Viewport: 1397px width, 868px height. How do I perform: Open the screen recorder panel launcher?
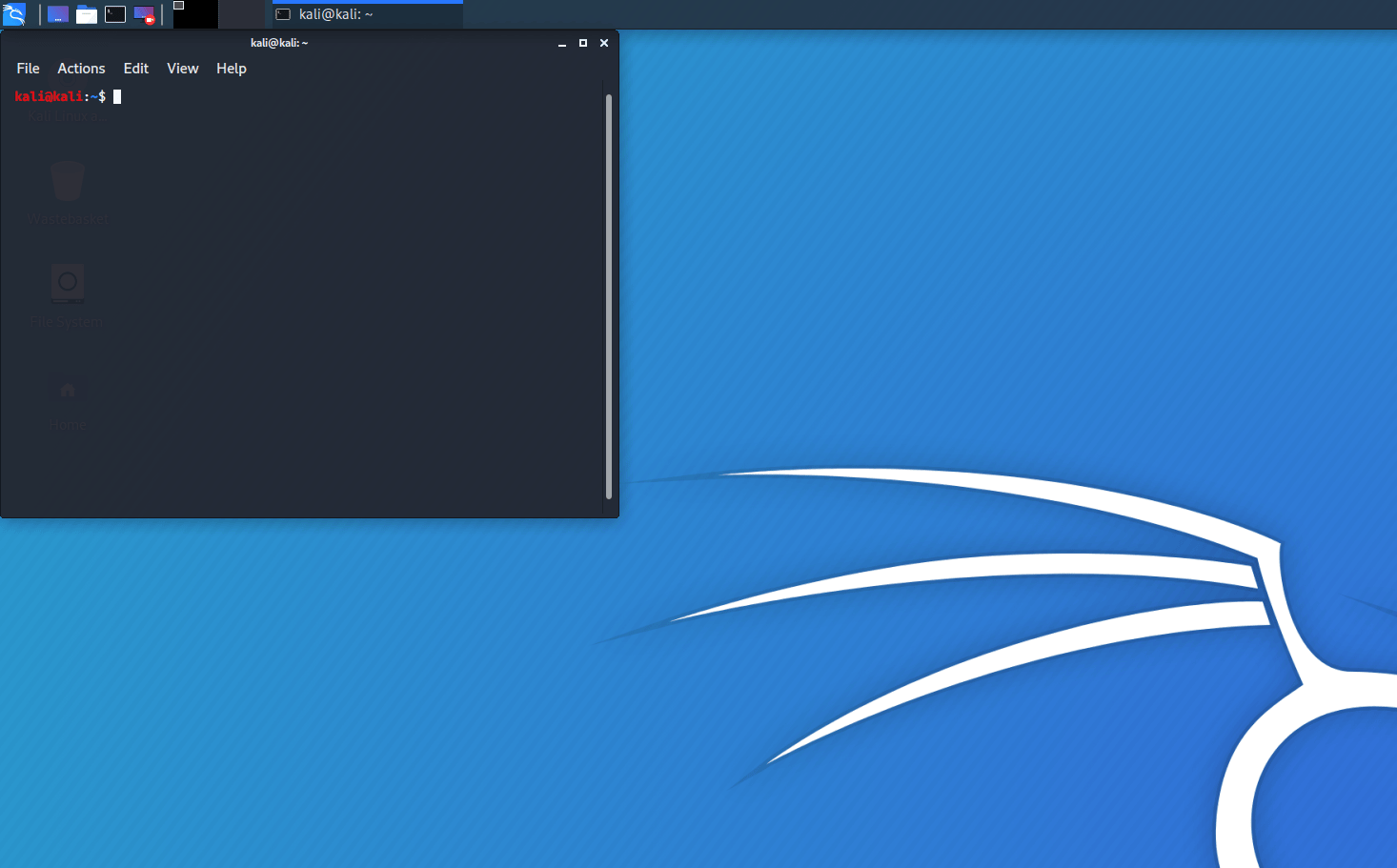144,14
